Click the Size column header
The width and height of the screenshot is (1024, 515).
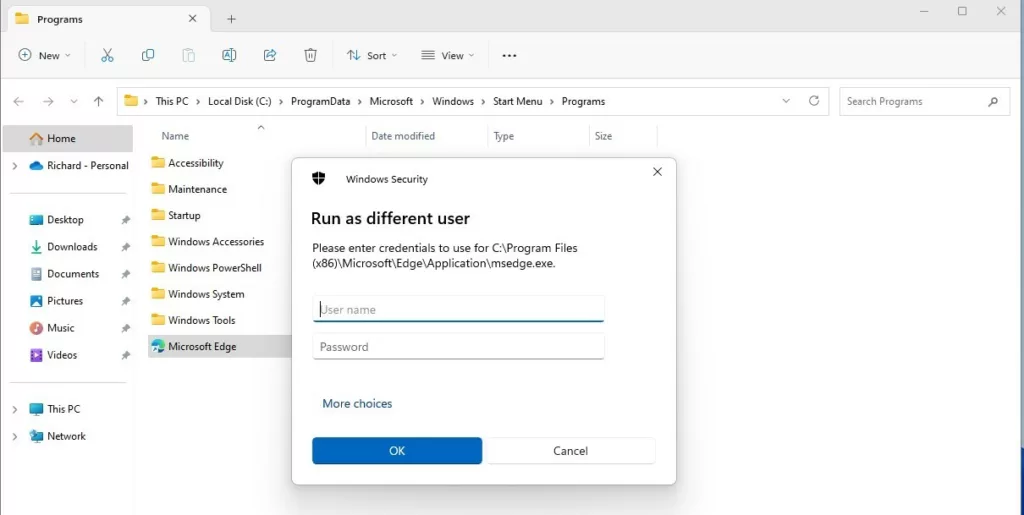point(603,136)
